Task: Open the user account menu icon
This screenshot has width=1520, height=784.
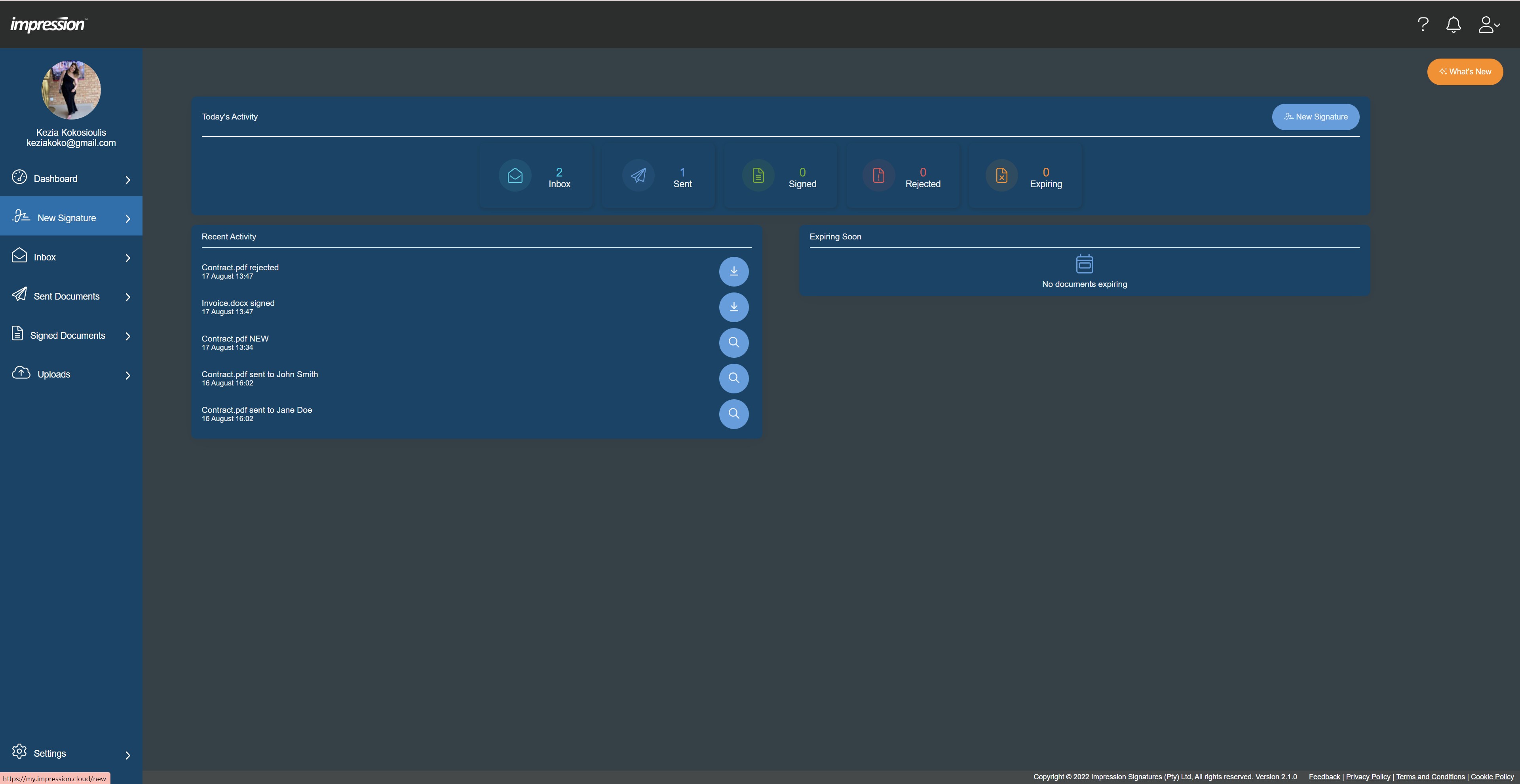Action: 1488,25
